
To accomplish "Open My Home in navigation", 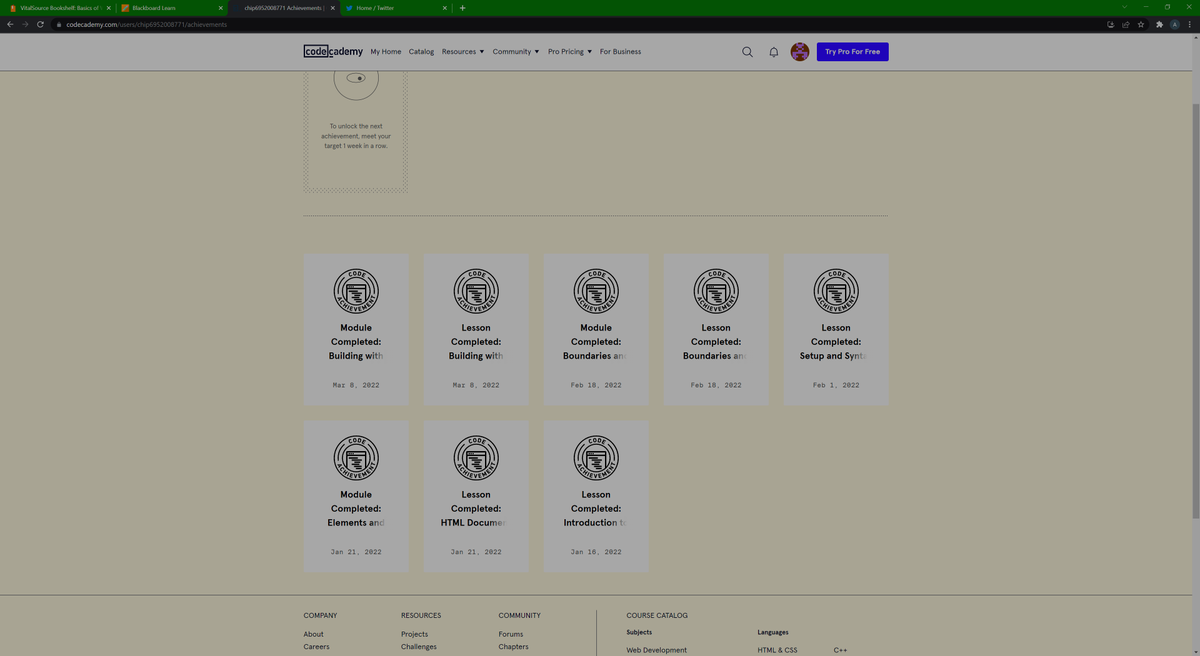I will pyautogui.click(x=386, y=52).
